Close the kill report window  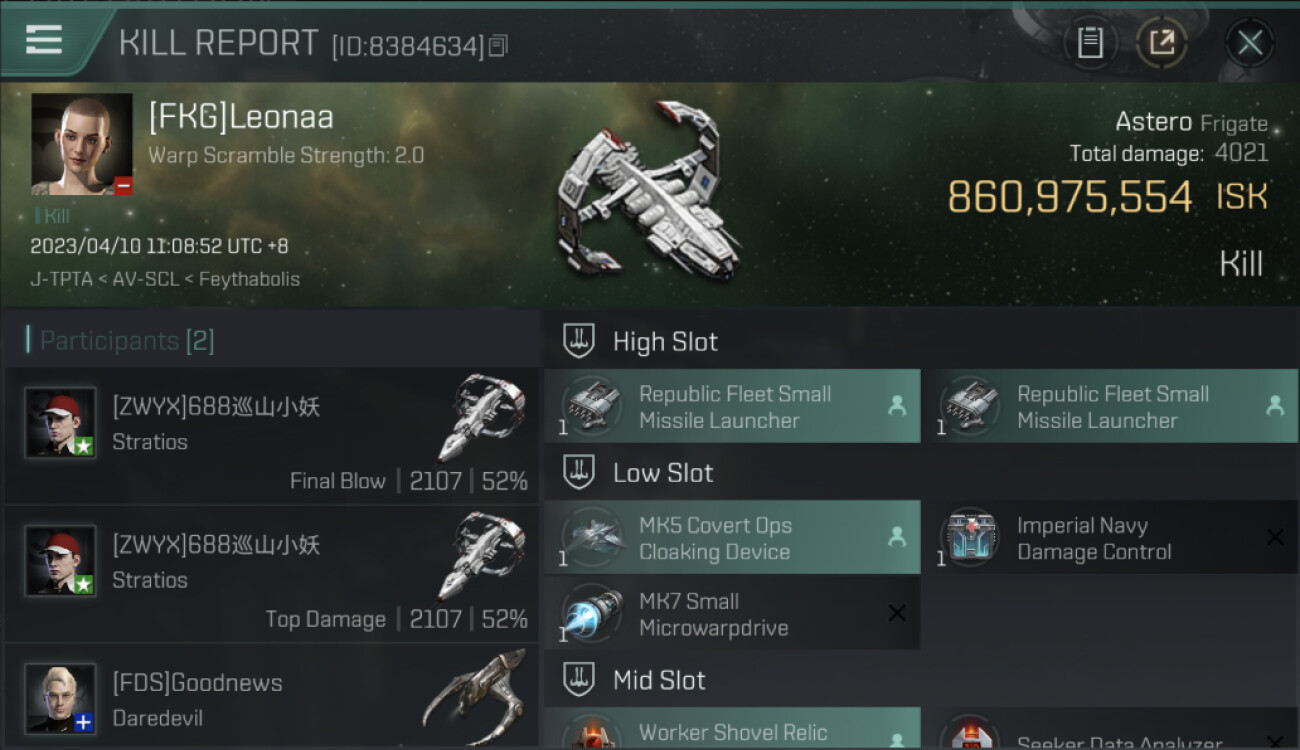[1249, 42]
